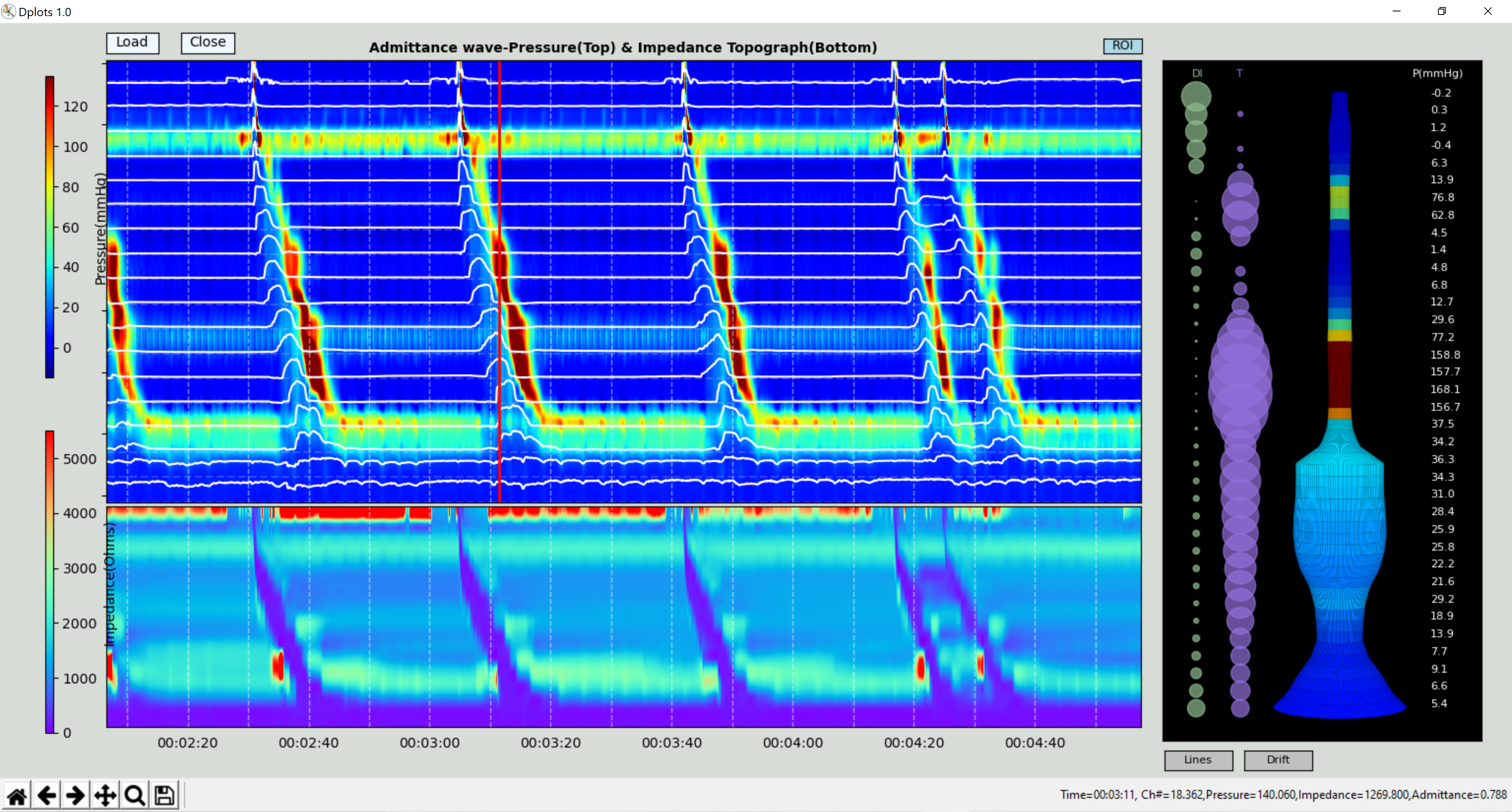Click the Dplots app icon in title bar

8,11
